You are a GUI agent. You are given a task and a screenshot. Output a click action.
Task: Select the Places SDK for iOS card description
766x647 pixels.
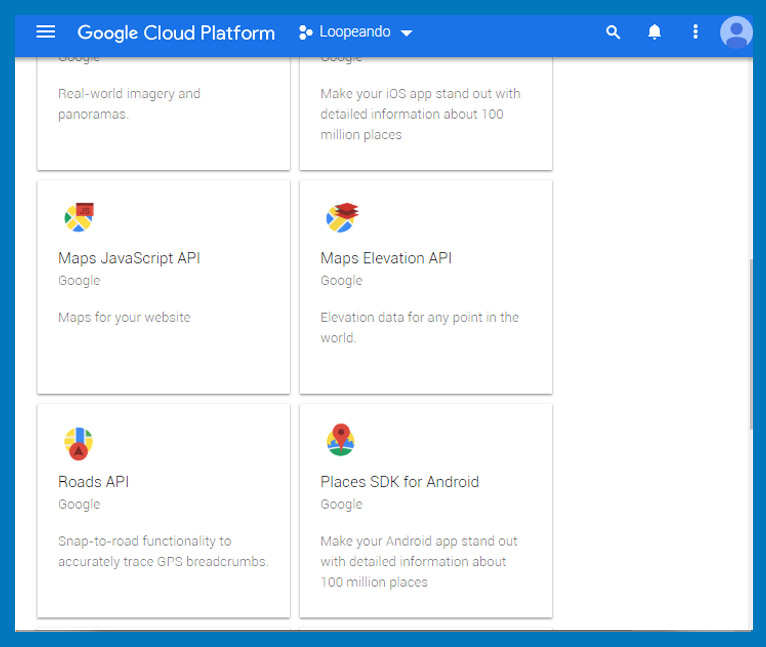click(420, 114)
